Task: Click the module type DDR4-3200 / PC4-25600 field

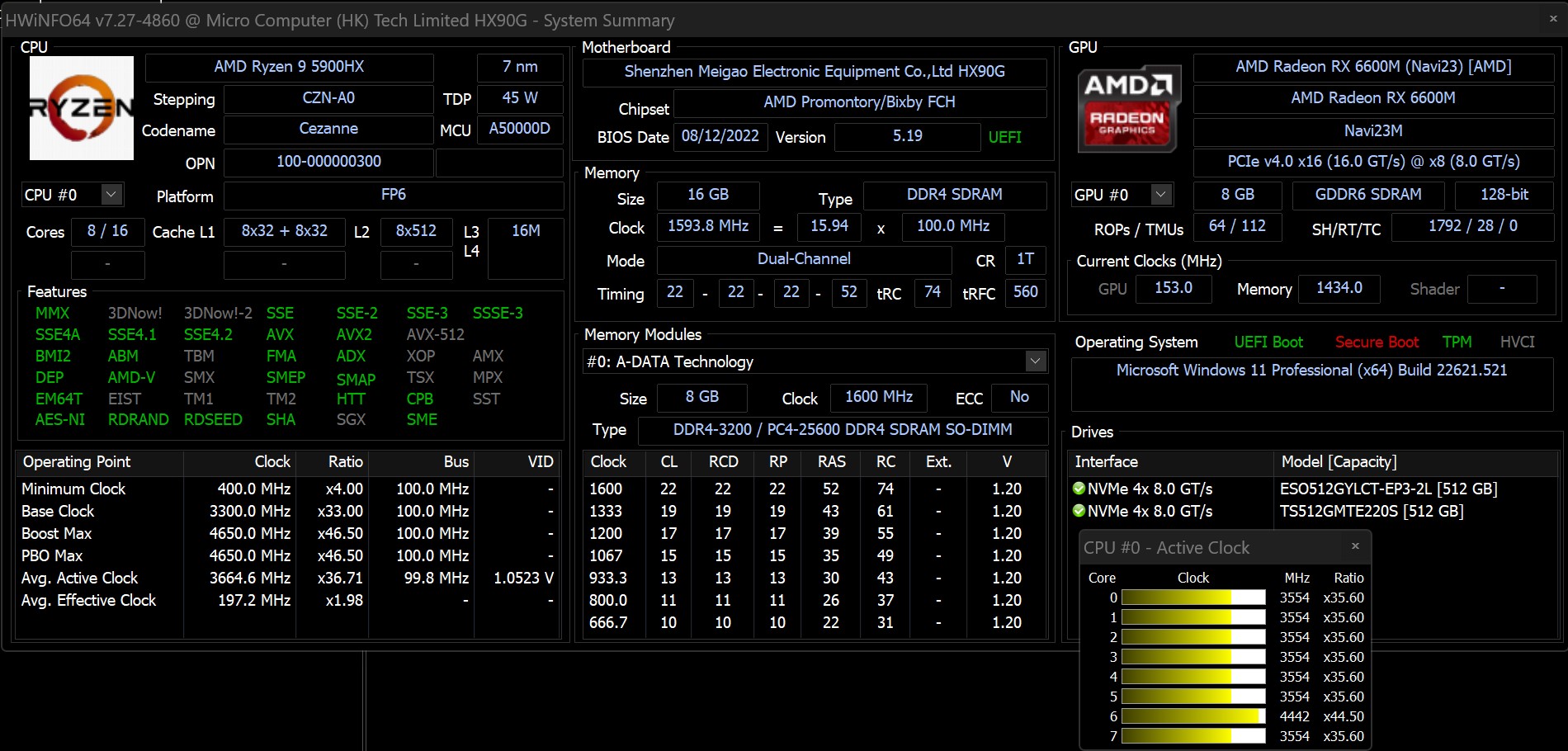Action: pyautogui.click(x=843, y=430)
